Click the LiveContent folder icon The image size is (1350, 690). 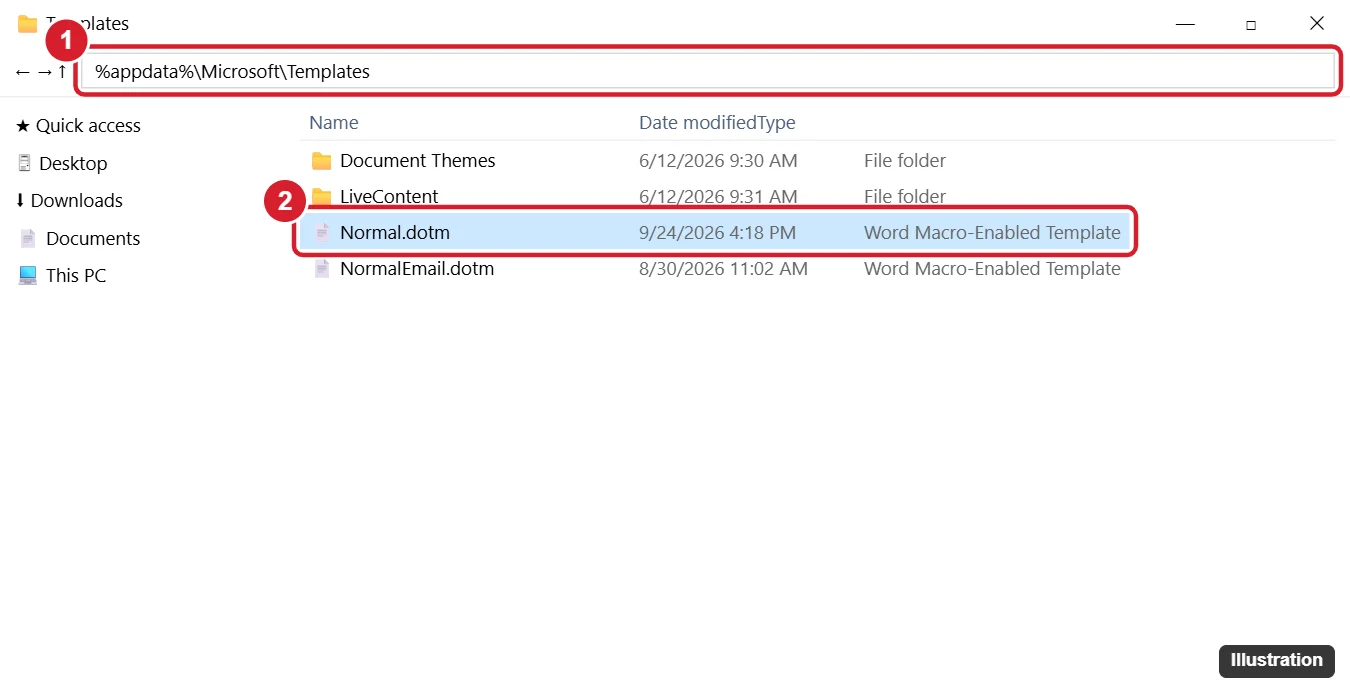pyautogui.click(x=321, y=197)
